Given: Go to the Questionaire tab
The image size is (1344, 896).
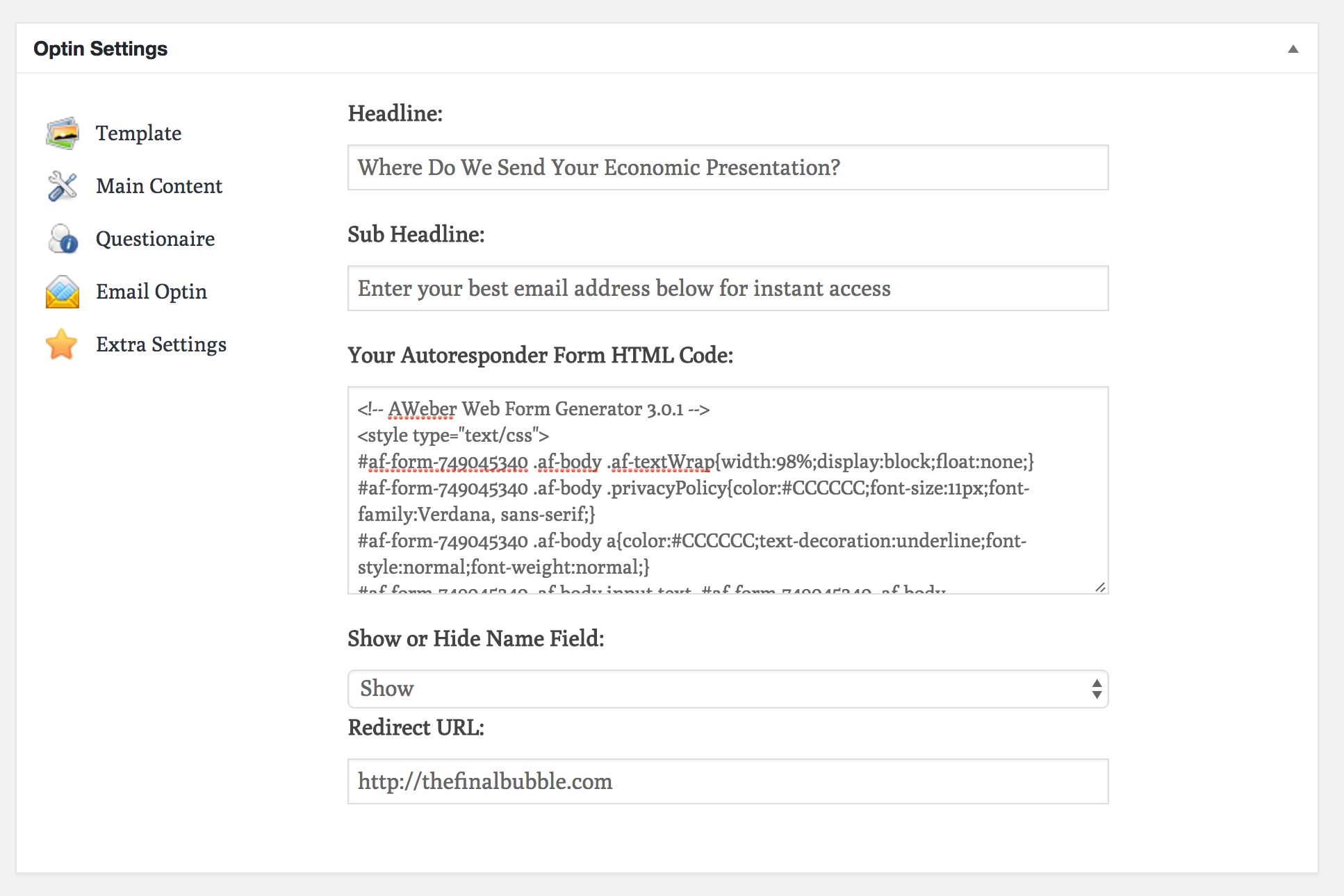Looking at the screenshot, I should coord(155,239).
